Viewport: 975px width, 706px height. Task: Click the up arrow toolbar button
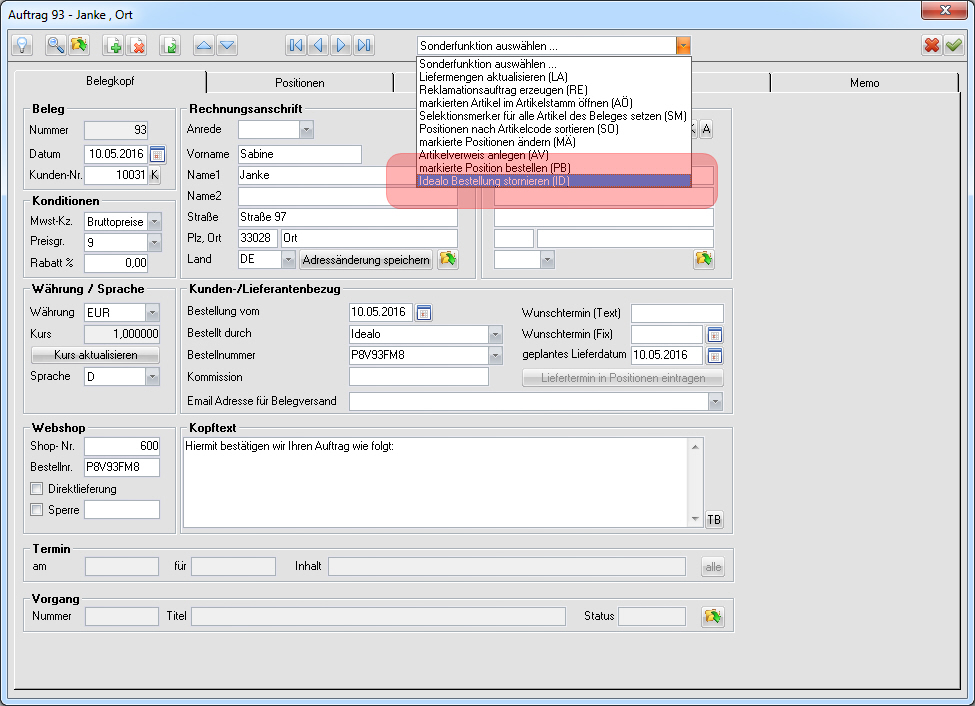coord(204,45)
